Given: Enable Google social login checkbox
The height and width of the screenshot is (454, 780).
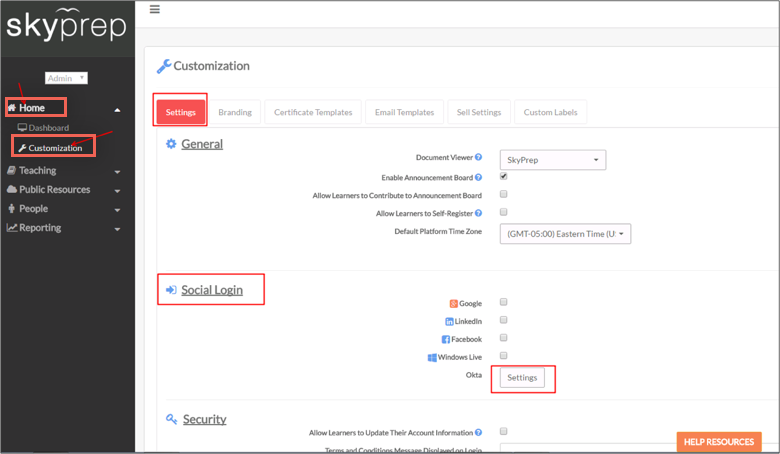Looking at the screenshot, I should 504,302.
